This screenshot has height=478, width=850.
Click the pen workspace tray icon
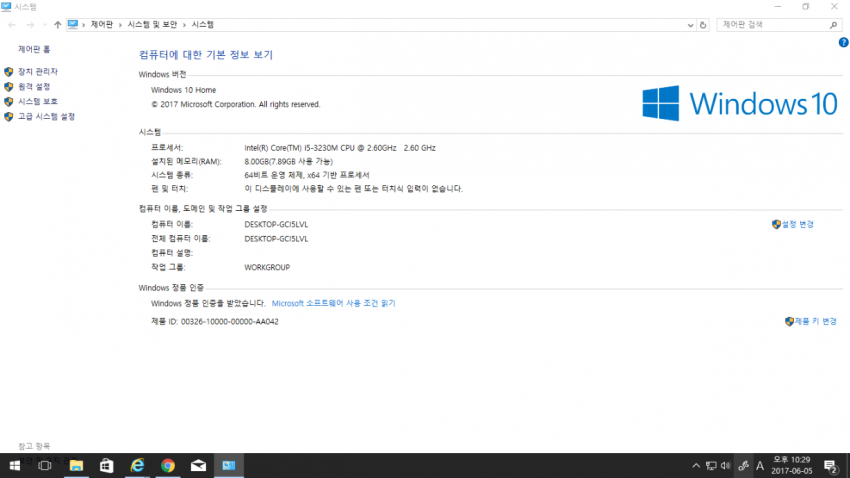point(743,466)
